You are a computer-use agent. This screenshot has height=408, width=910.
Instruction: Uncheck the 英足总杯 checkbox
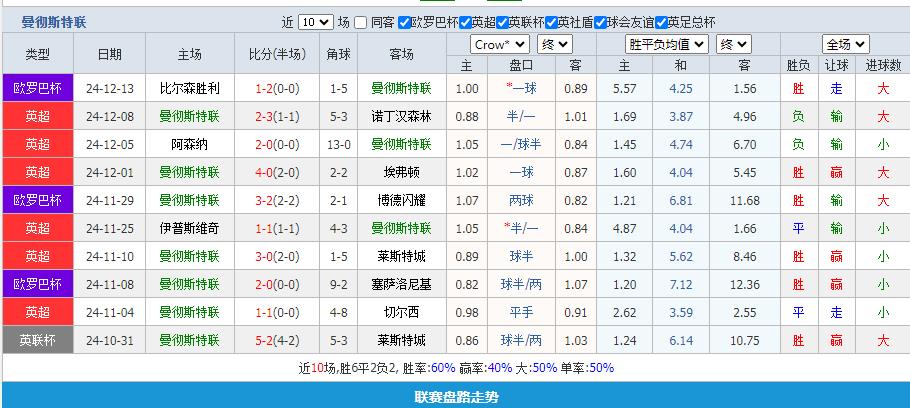(x=661, y=22)
